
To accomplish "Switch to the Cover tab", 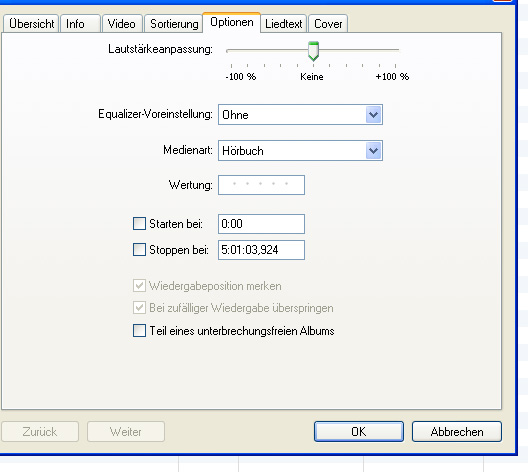I will click(328, 24).
